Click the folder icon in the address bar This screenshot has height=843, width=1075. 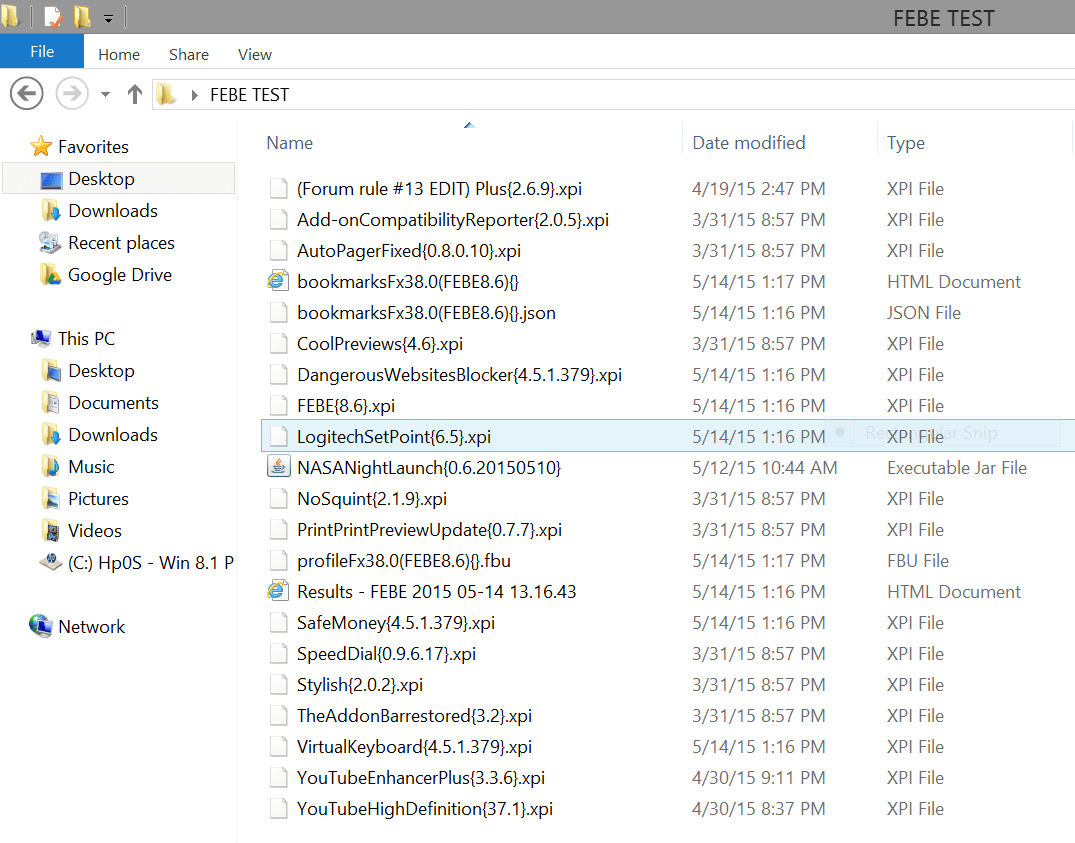(x=166, y=93)
